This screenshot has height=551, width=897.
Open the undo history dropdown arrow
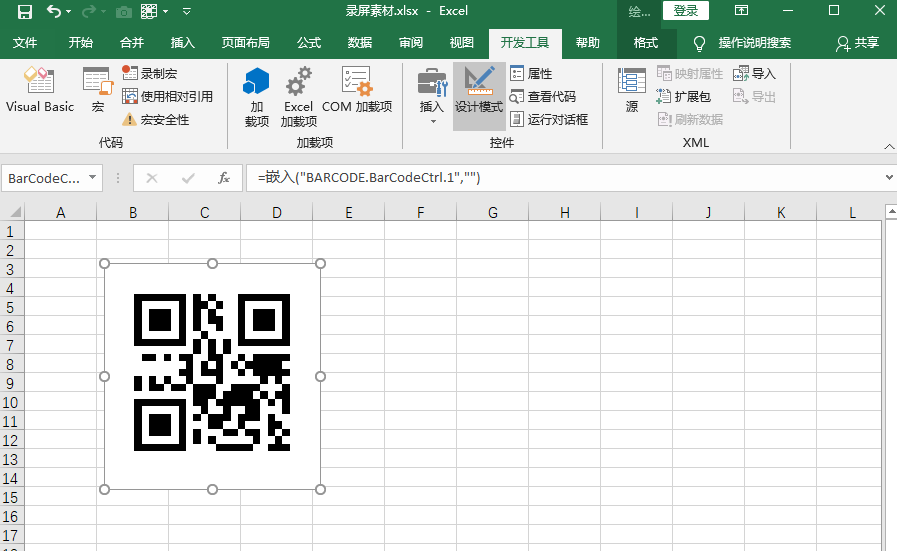(x=69, y=11)
